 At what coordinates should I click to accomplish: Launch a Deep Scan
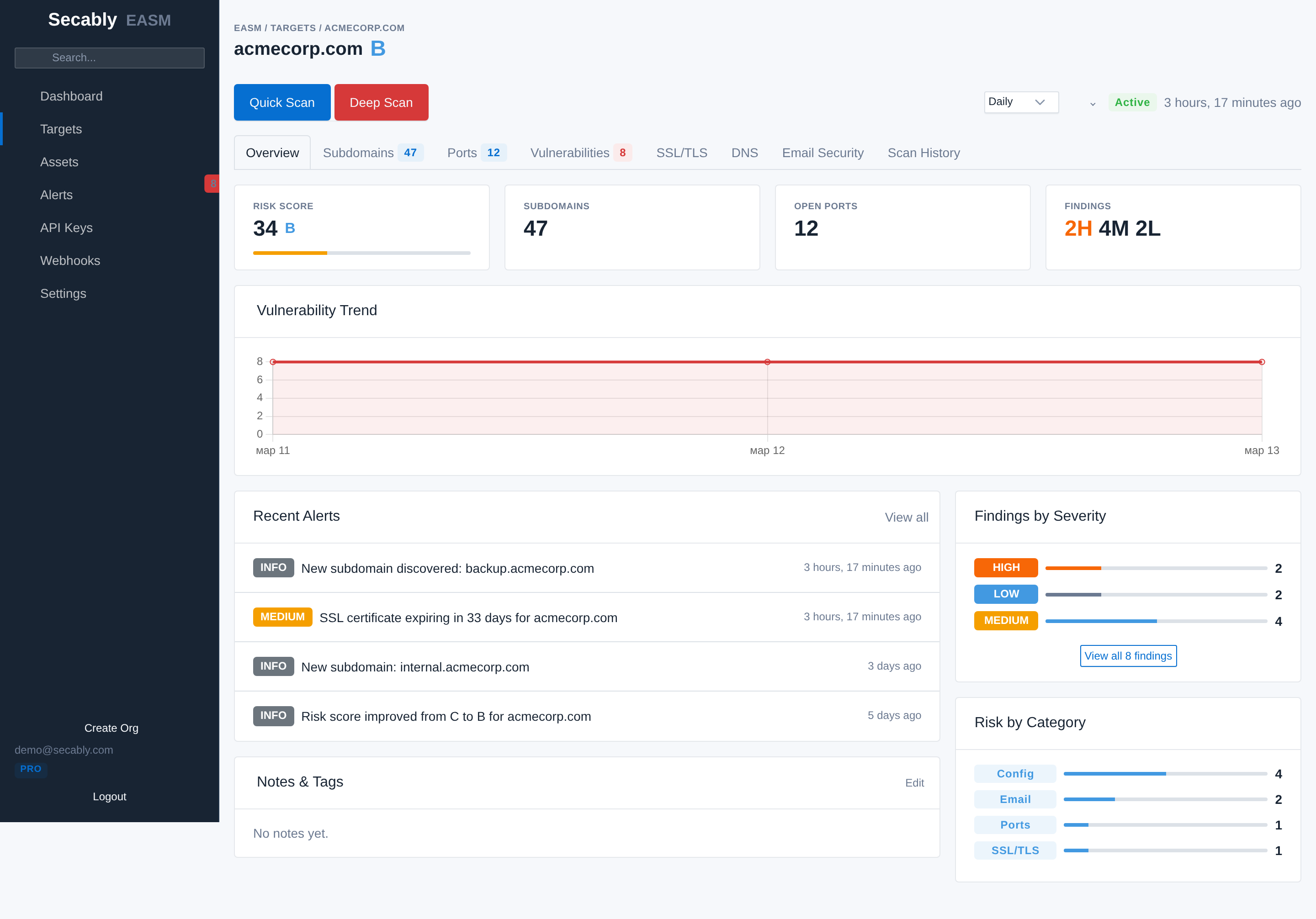click(381, 102)
